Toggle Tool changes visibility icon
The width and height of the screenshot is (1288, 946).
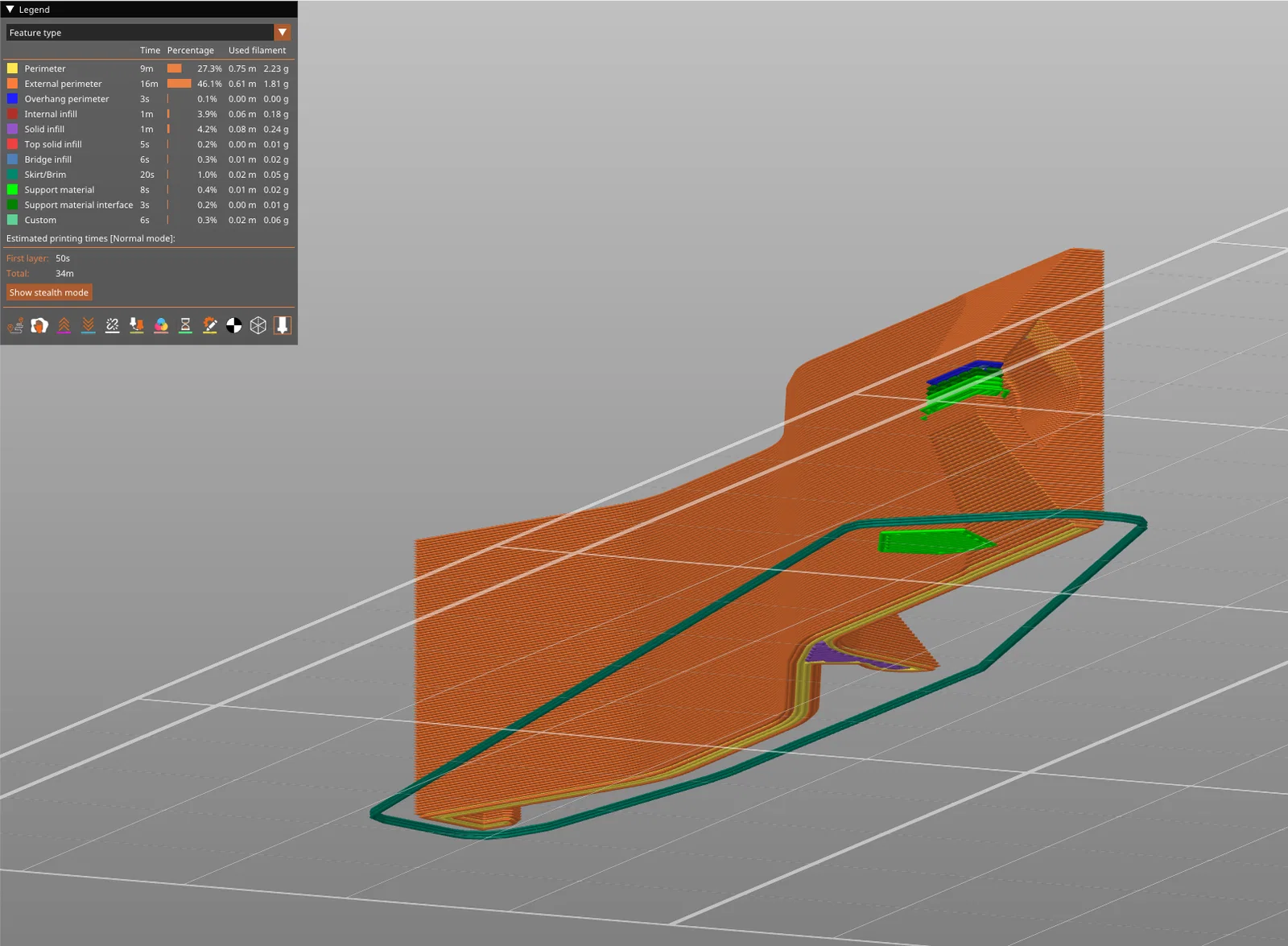tap(137, 325)
